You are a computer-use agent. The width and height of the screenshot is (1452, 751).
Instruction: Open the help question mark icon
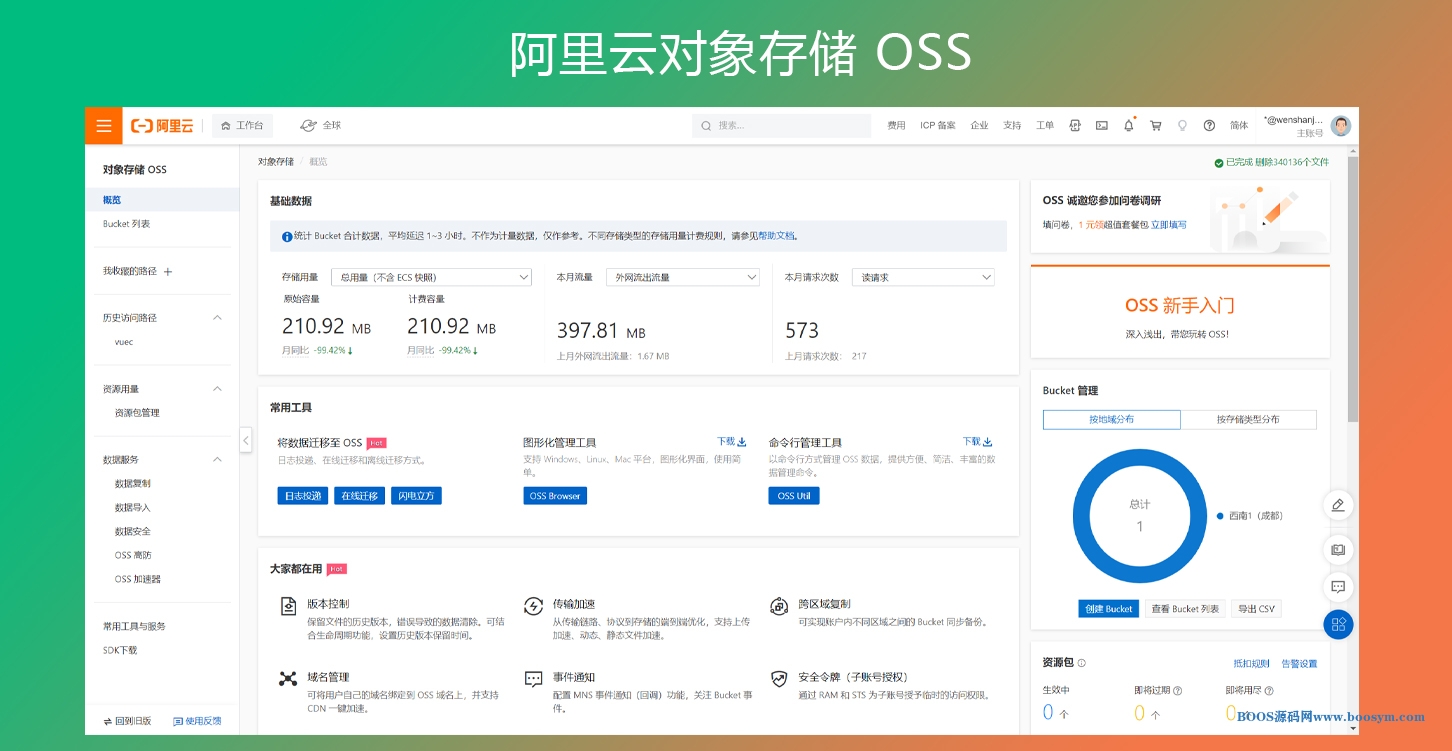[x=1209, y=126]
